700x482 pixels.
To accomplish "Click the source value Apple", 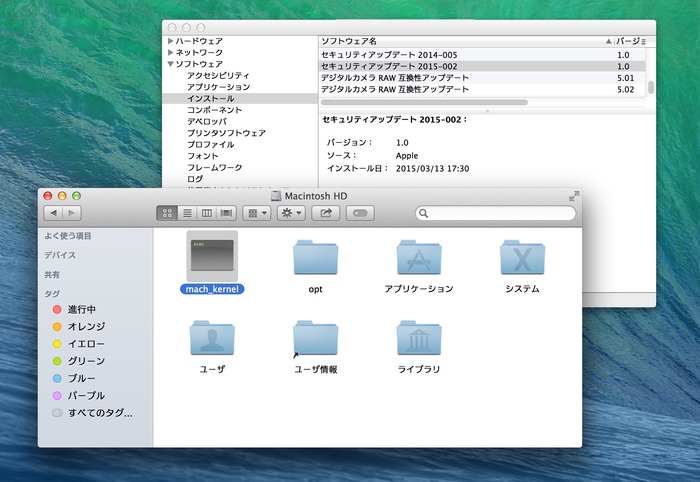I will tap(407, 156).
